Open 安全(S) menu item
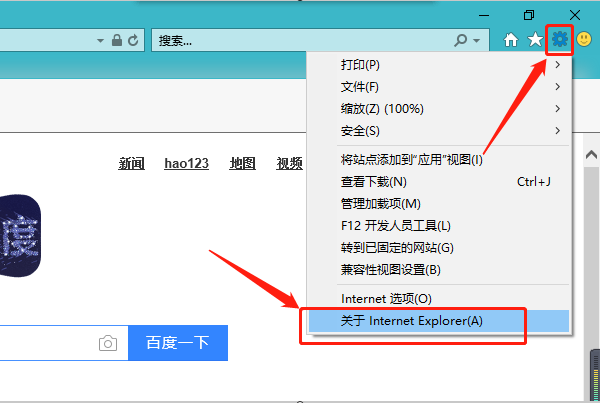The height and width of the screenshot is (403, 600). [x=439, y=131]
